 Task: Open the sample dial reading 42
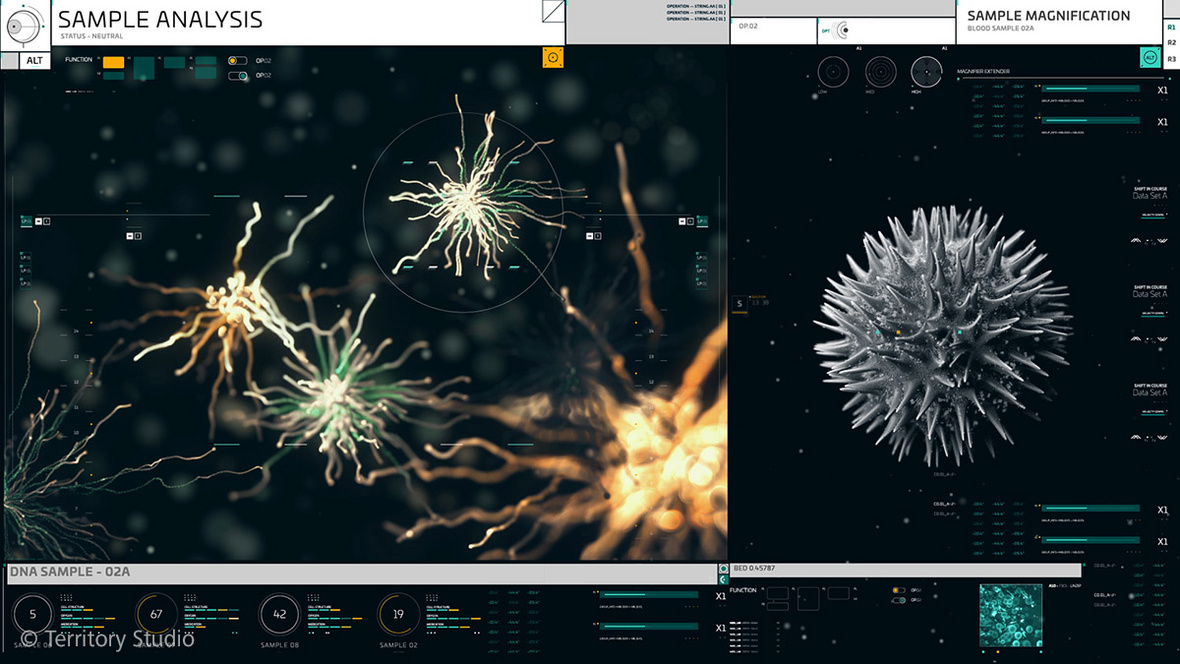pos(279,614)
